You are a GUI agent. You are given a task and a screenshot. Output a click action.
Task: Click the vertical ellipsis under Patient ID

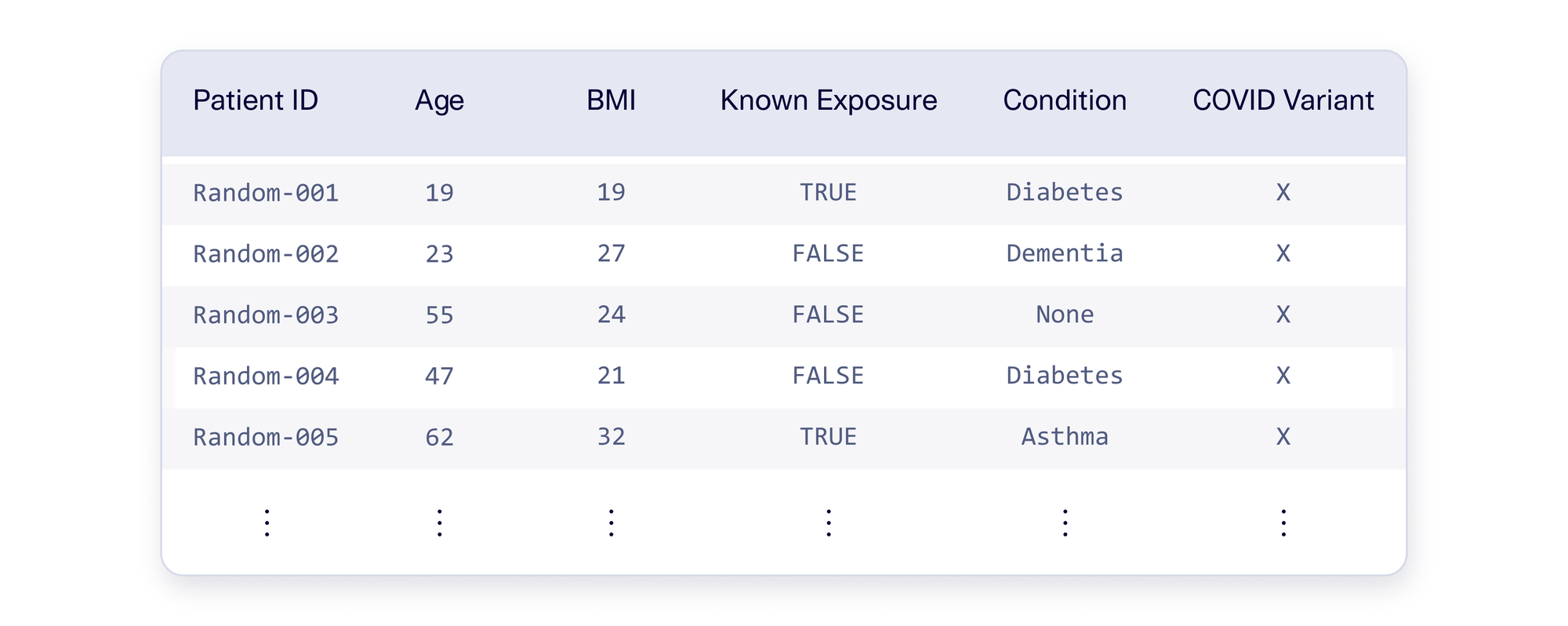pos(267,522)
